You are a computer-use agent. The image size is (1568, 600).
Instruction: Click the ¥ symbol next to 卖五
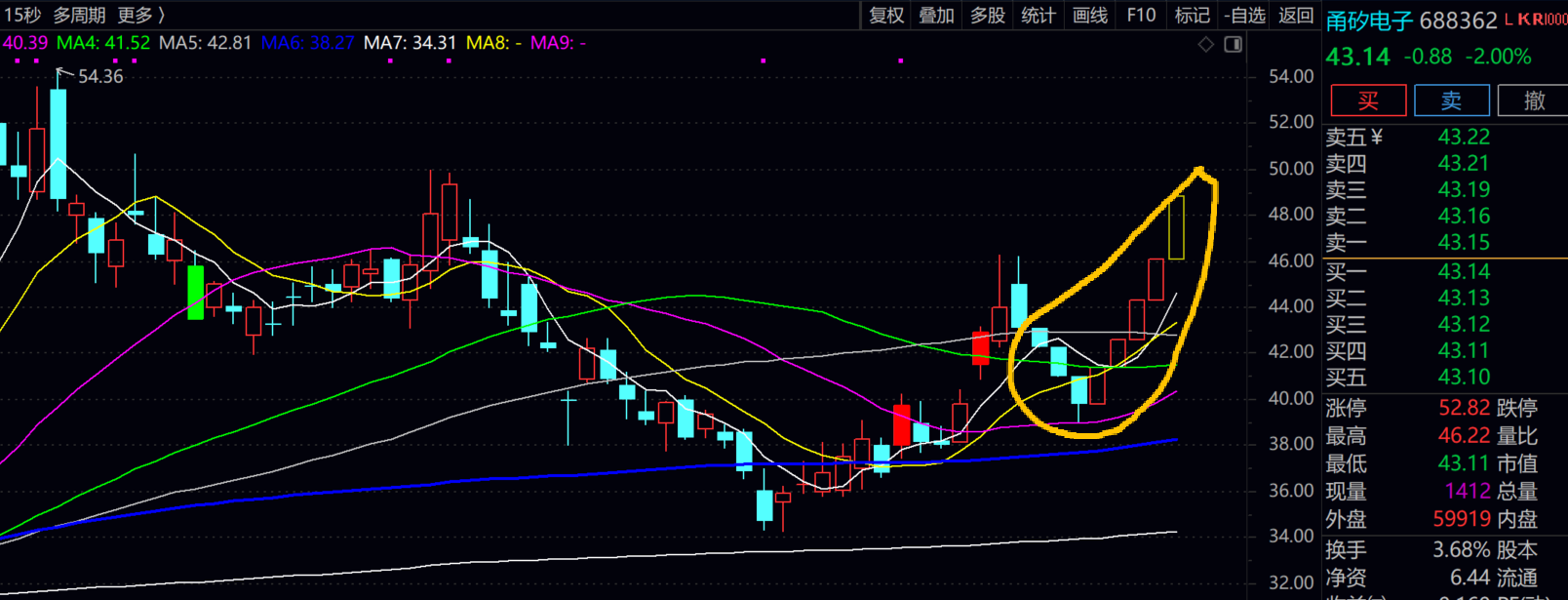tap(1377, 138)
